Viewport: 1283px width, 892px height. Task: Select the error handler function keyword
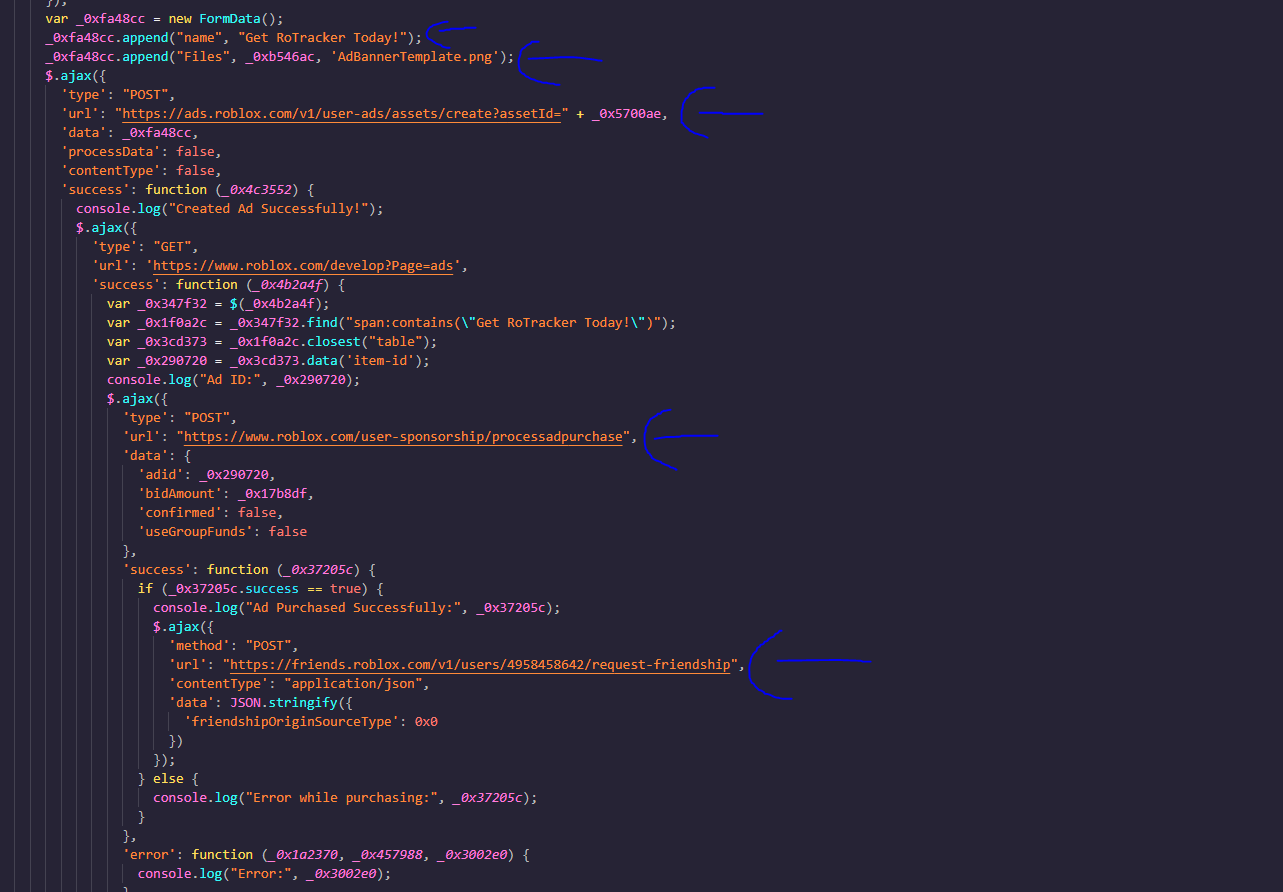point(223,854)
